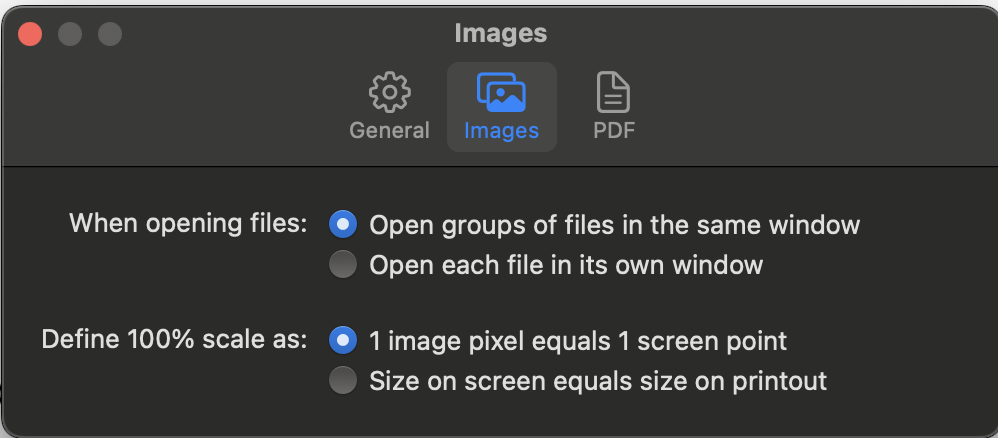The width and height of the screenshot is (998, 438).
Task: Click the "When opening files:" label
Action: [x=188, y=223]
